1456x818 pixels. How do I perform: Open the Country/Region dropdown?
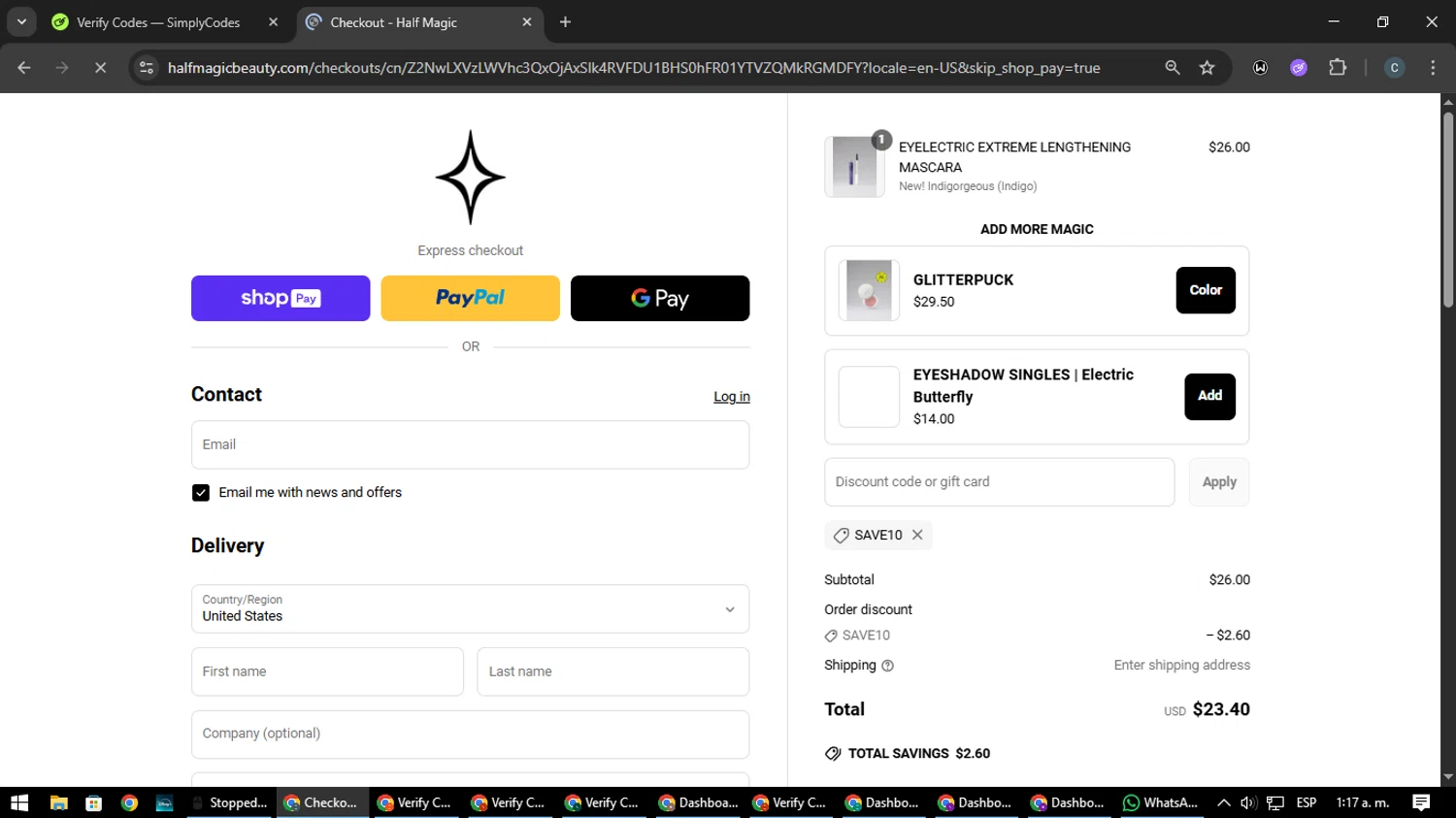click(470, 608)
